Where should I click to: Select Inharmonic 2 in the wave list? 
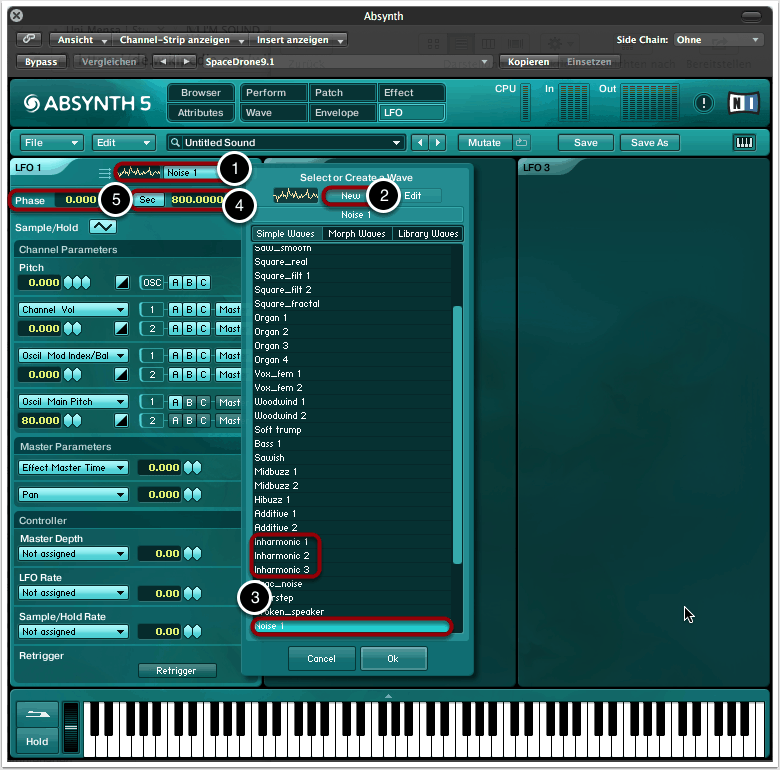tap(282, 556)
